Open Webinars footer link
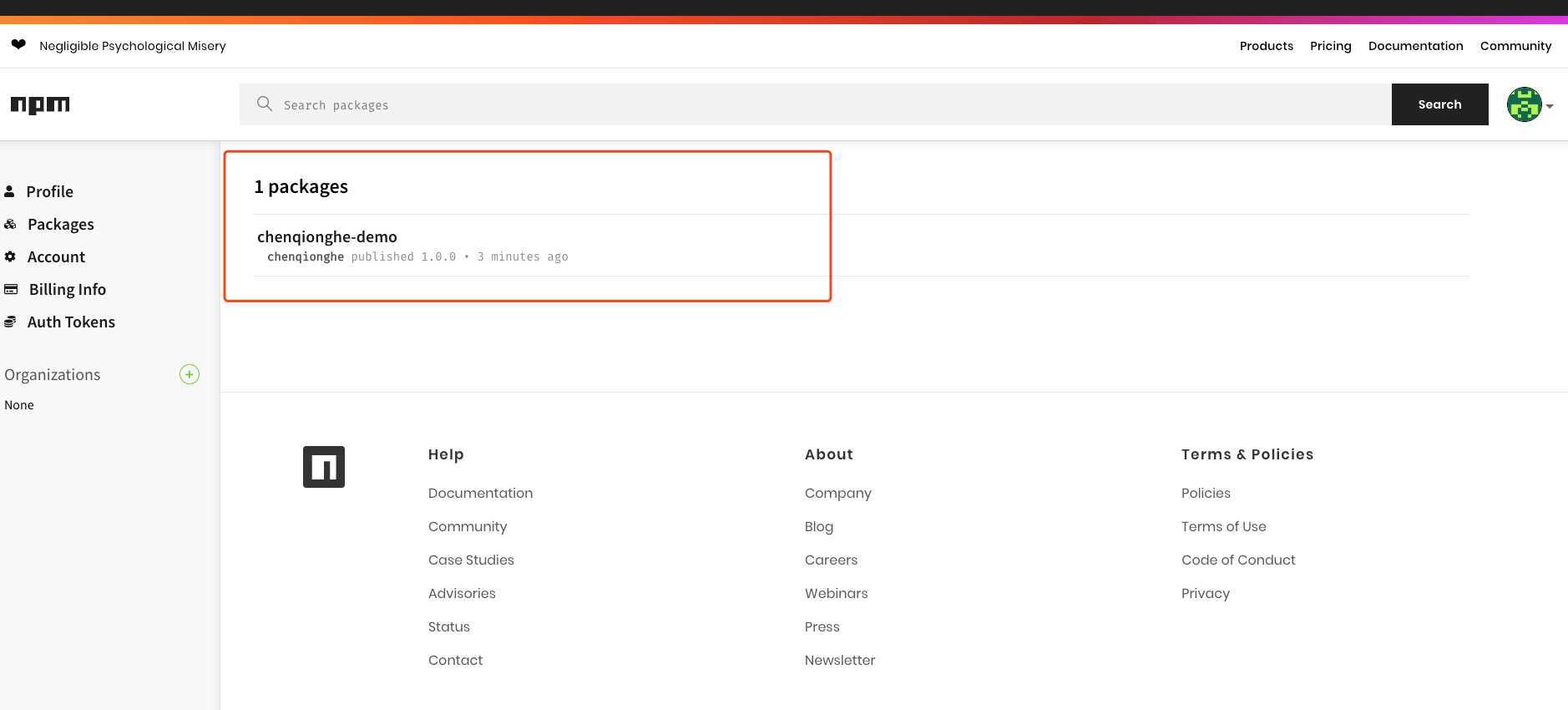 (837, 593)
